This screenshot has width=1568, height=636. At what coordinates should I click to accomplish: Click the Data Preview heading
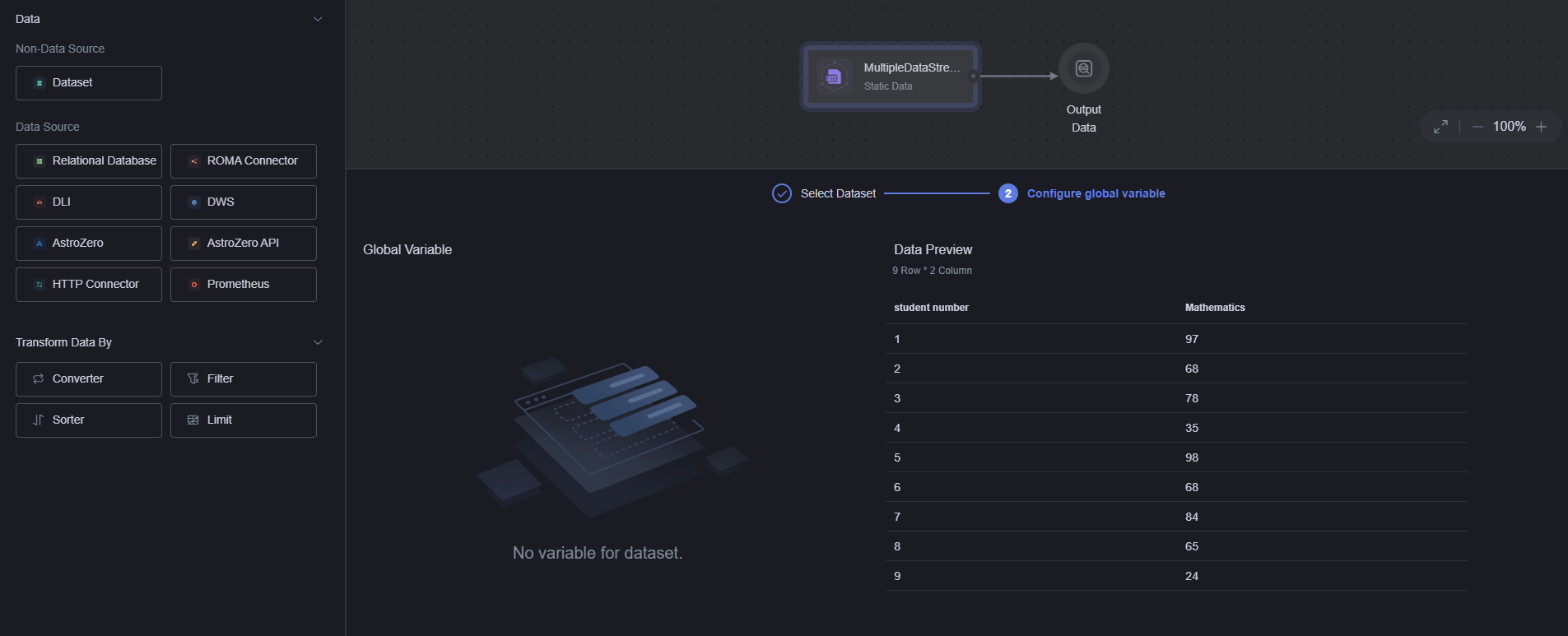coord(933,250)
